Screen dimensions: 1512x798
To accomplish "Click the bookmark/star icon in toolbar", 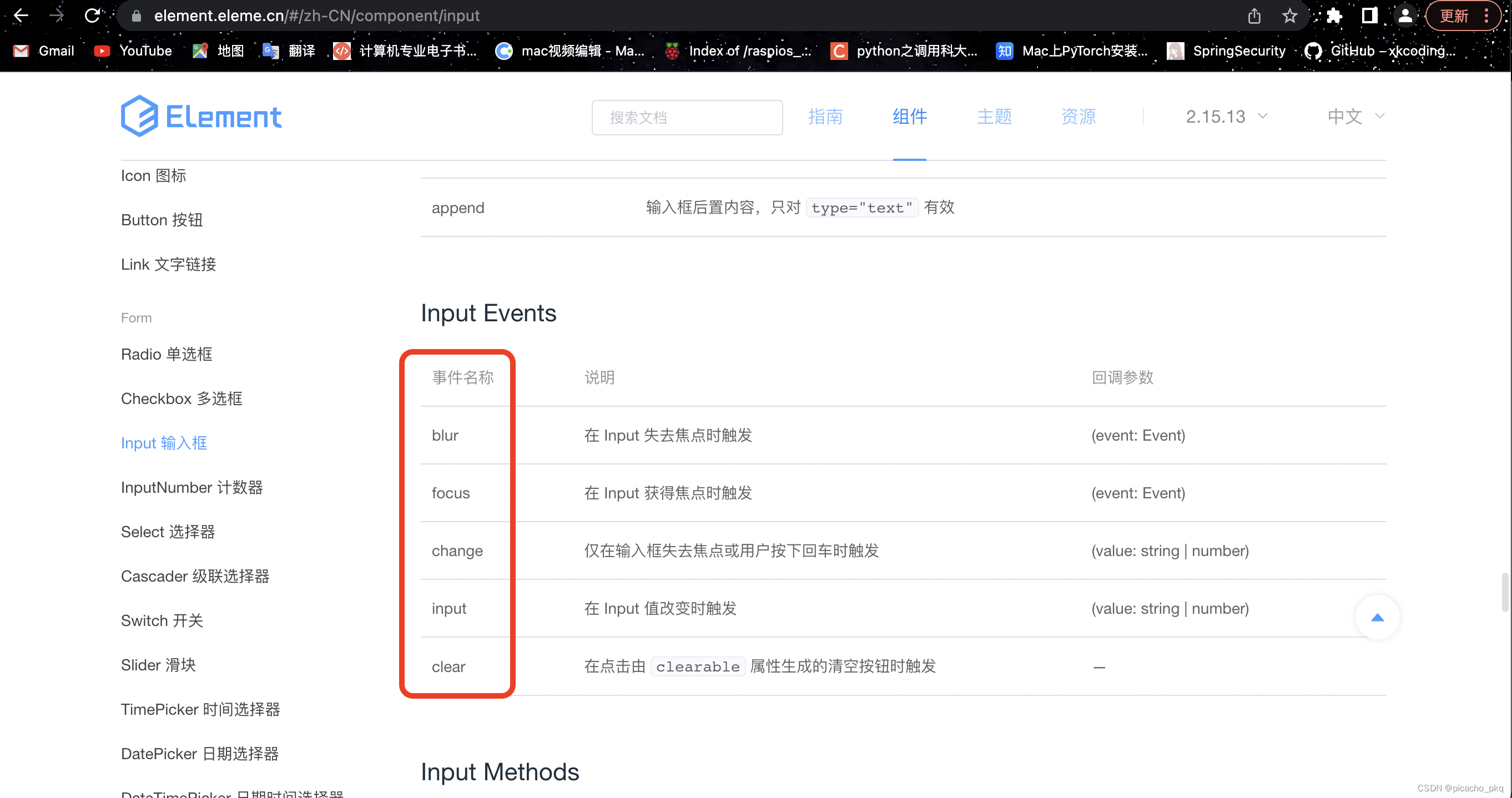I will click(1292, 16).
